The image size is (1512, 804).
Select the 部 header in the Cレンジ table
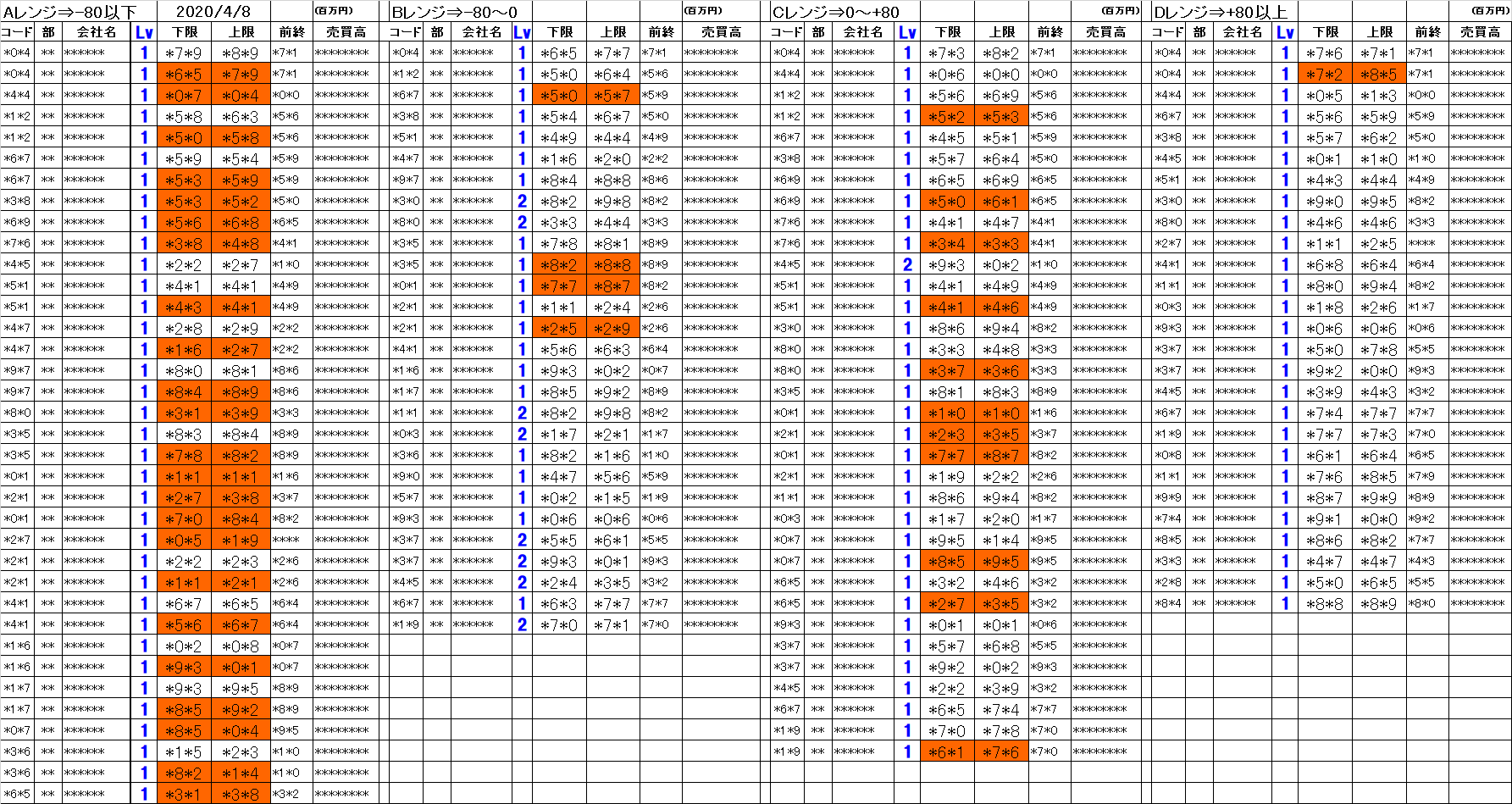coord(818,32)
